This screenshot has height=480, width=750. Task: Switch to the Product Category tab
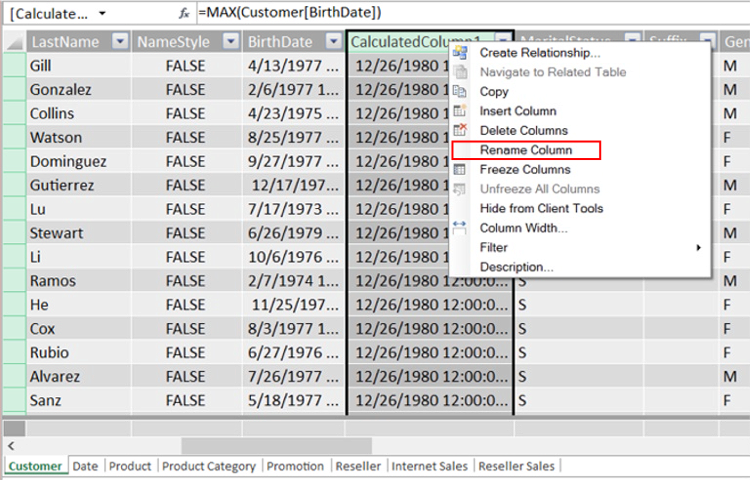209,466
